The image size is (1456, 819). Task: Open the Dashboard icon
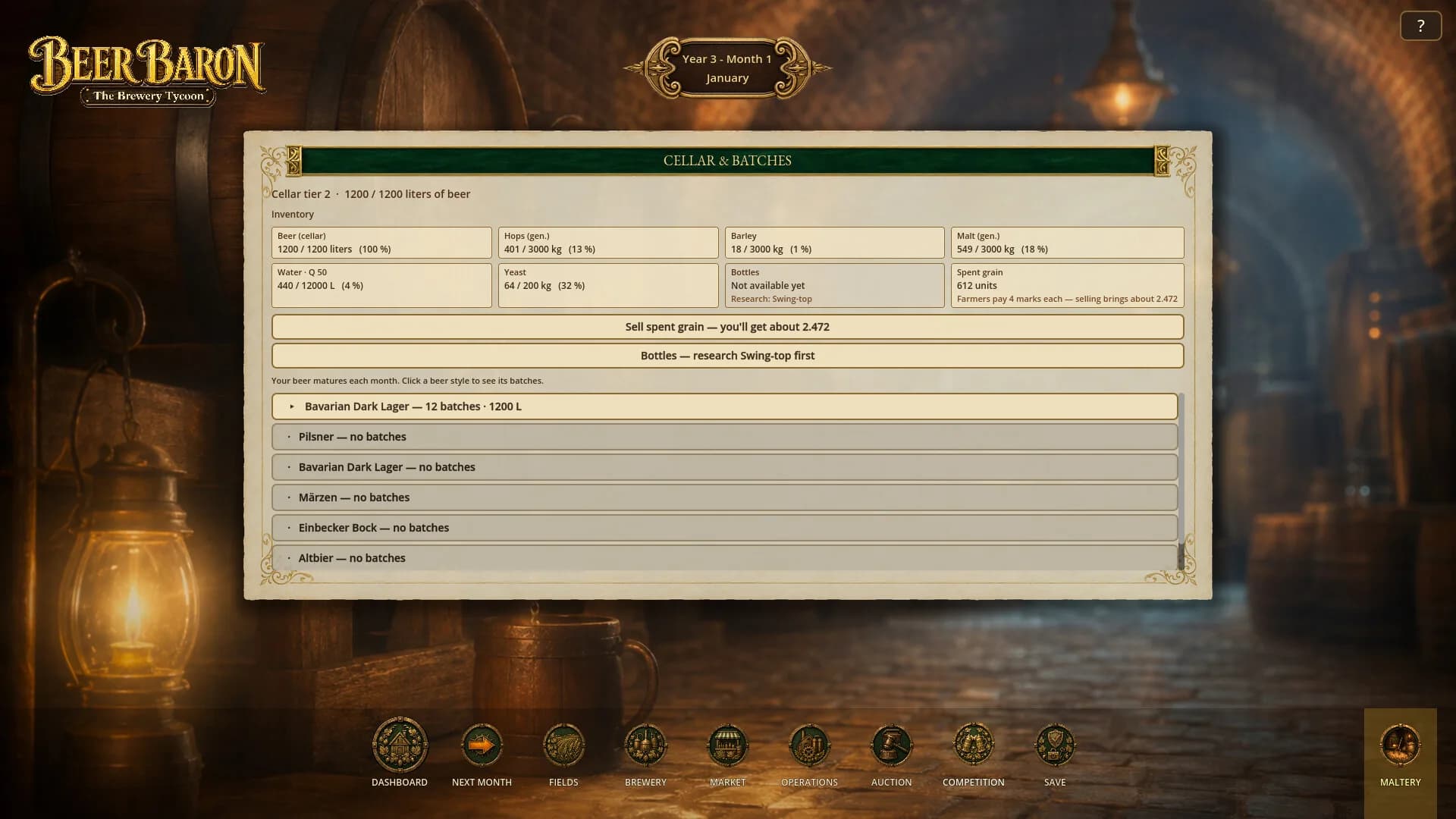point(400,745)
